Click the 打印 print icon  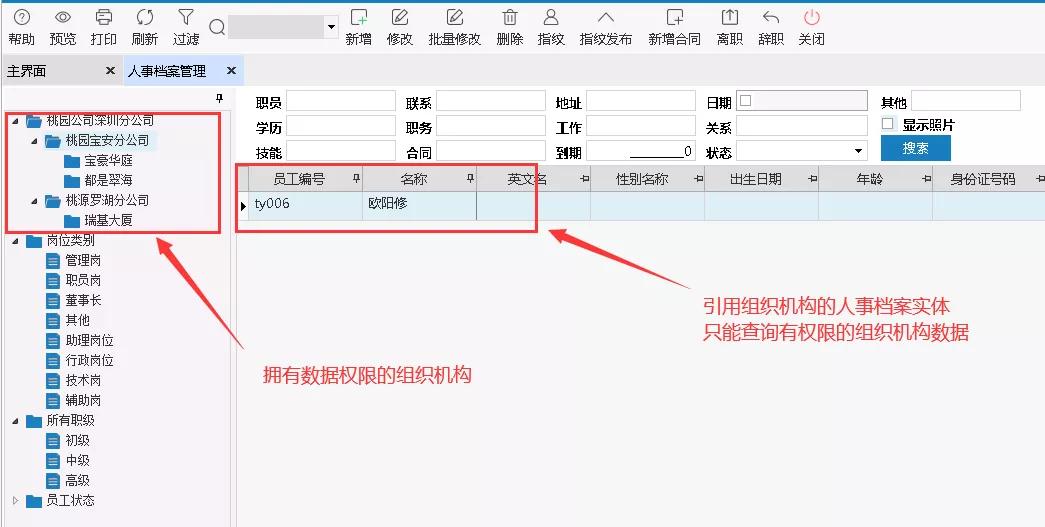point(103,17)
